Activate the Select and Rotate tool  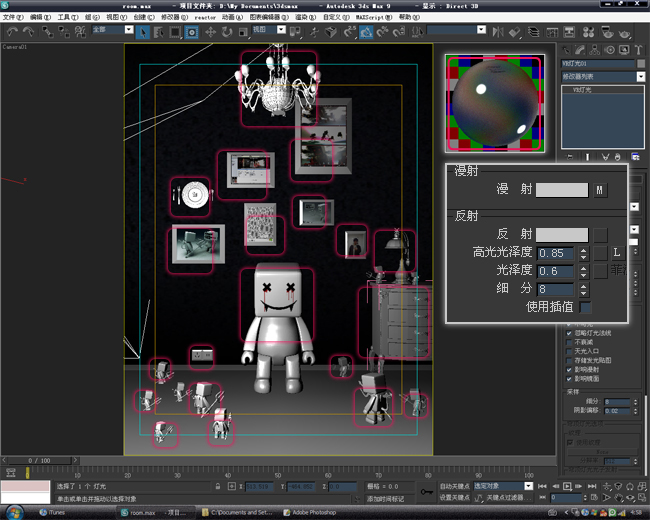227,32
